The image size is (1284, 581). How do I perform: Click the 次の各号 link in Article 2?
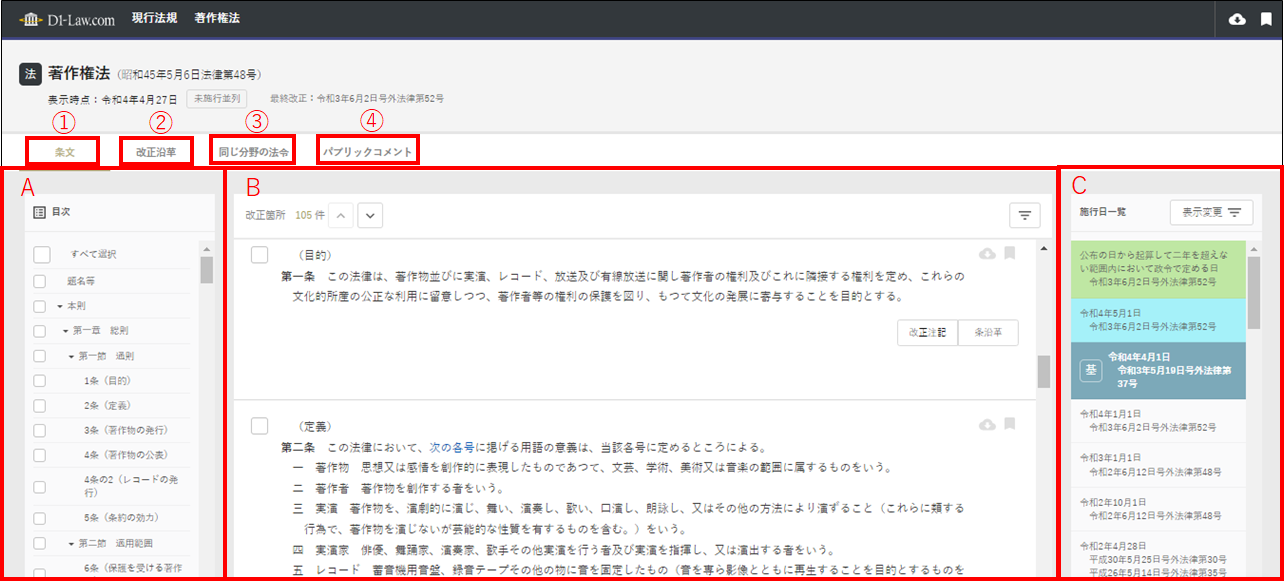coord(452,447)
